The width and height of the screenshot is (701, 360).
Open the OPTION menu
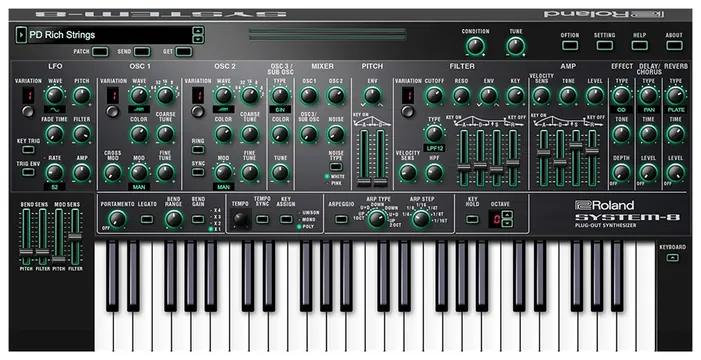pyautogui.click(x=570, y=45)
